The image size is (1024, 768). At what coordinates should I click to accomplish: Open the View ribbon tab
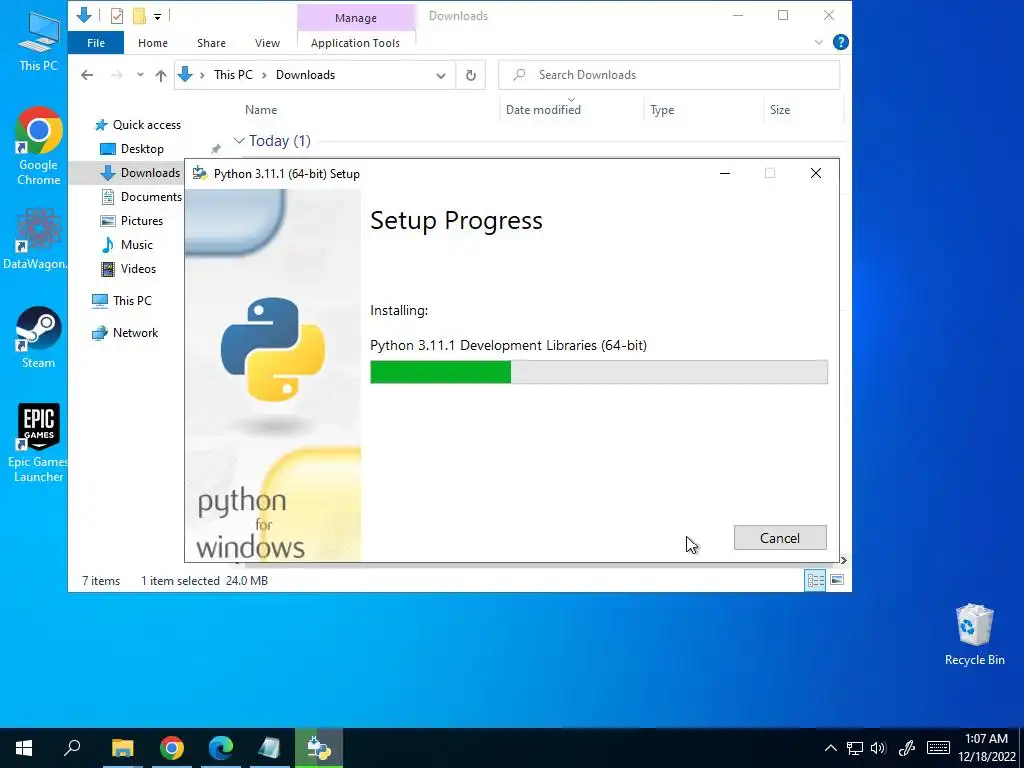coord(267,43)
